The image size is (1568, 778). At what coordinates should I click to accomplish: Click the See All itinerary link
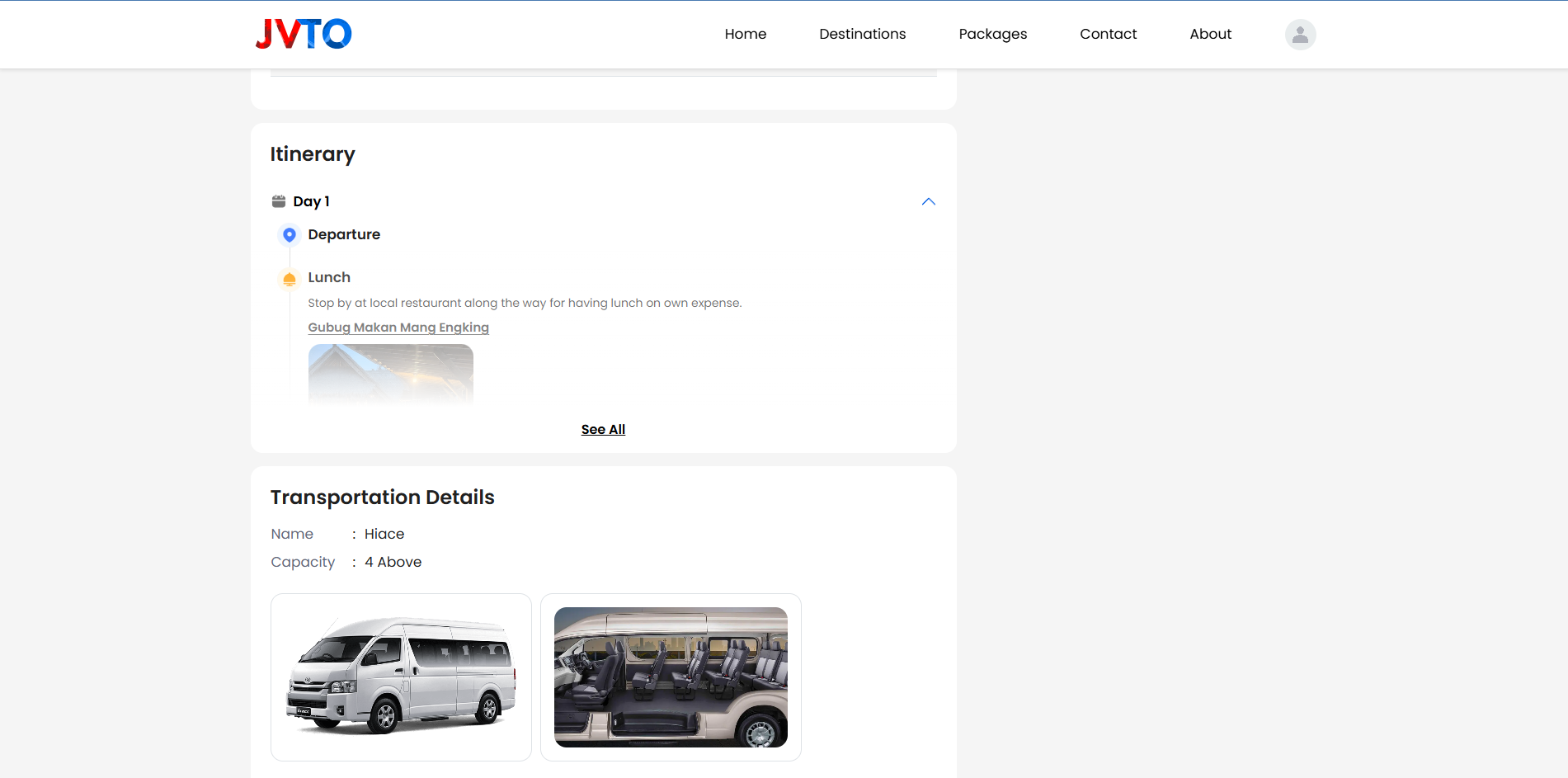pos(603,429)
